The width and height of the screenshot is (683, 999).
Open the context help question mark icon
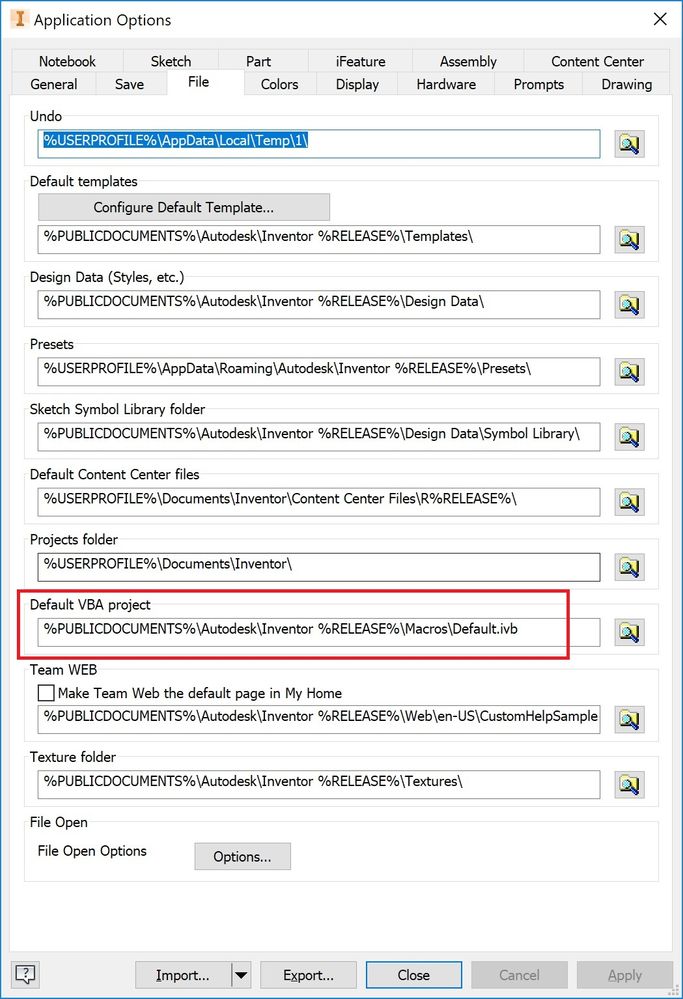click(x=25, y=974)
